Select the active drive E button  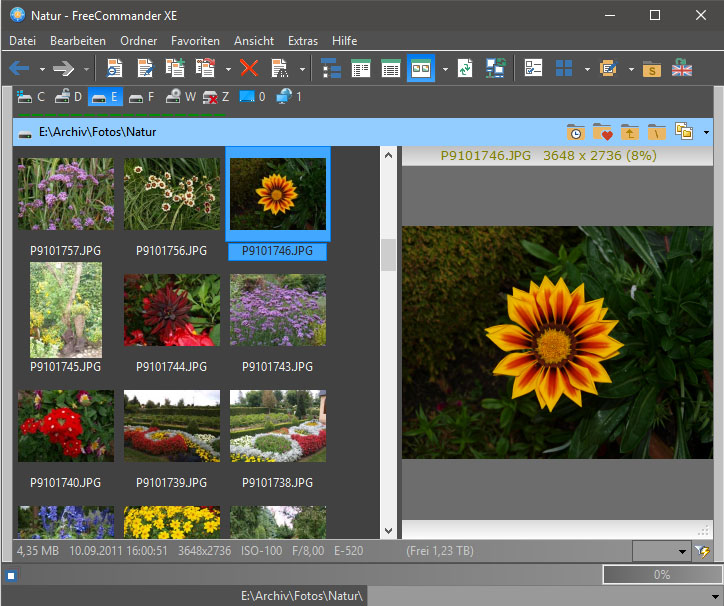pyautogui.click(x=105, y=97)
